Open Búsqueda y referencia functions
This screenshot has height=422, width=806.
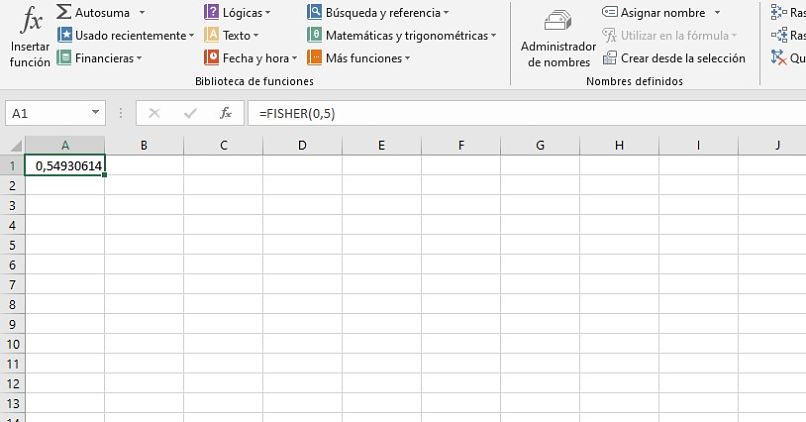click(378, 12)
